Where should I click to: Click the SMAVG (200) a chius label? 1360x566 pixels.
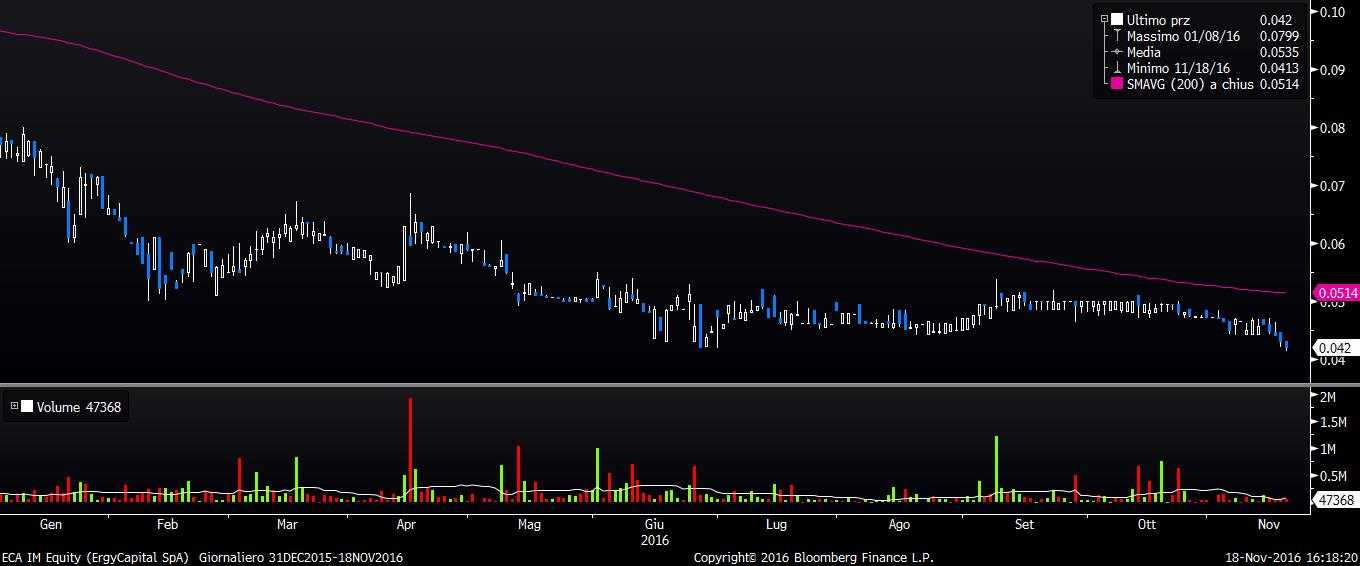pyautogui.click(x=1190, y=84)
